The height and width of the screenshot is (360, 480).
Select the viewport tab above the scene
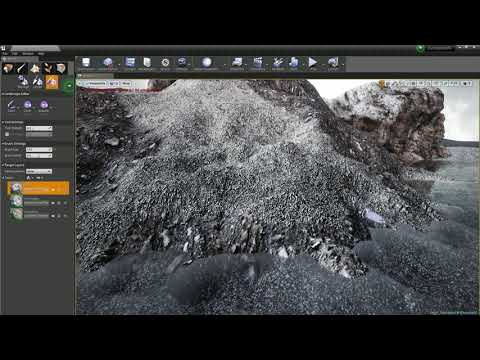coord(96,76)
